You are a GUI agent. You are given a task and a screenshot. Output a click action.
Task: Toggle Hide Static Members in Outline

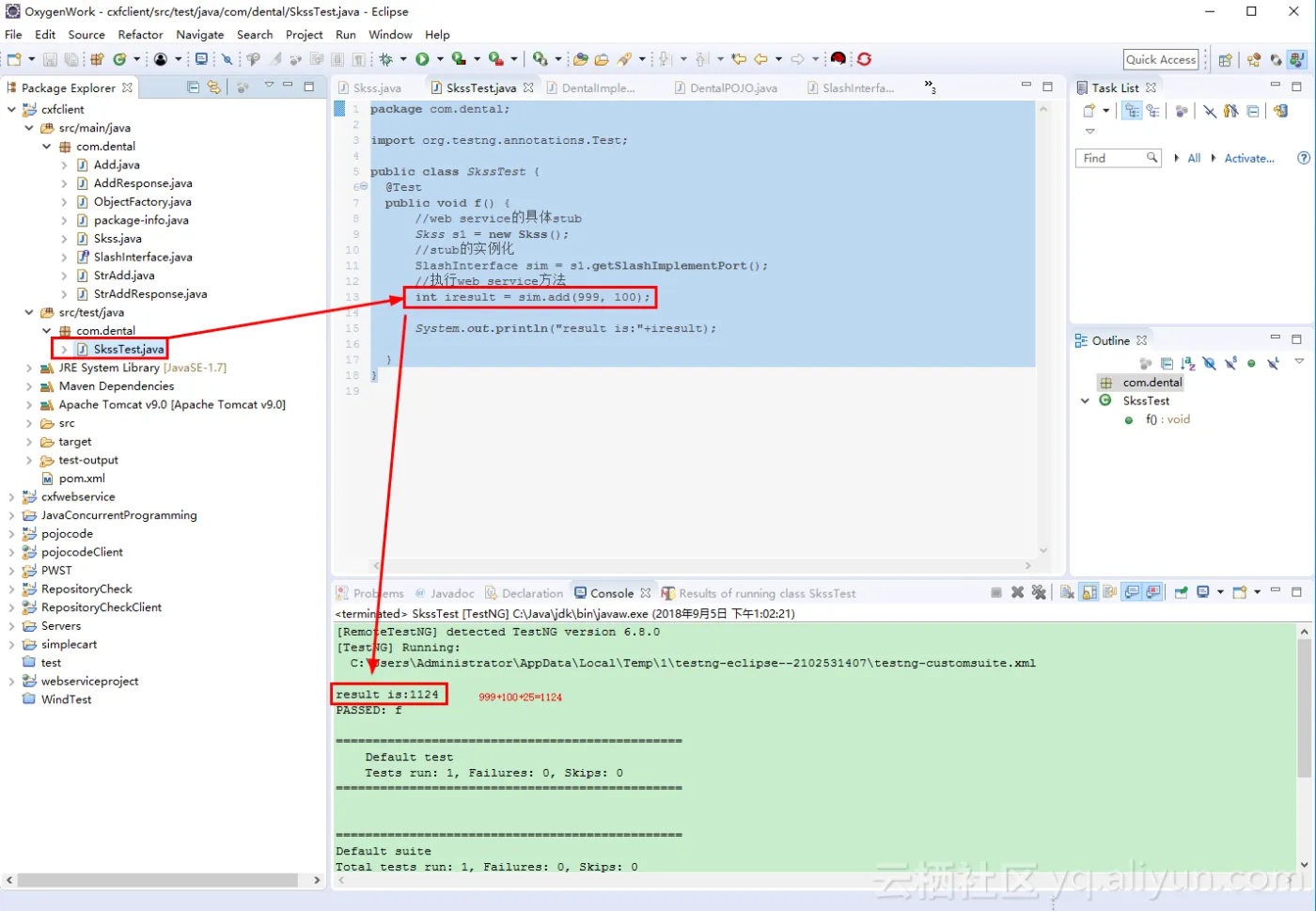click(1230, 363)
